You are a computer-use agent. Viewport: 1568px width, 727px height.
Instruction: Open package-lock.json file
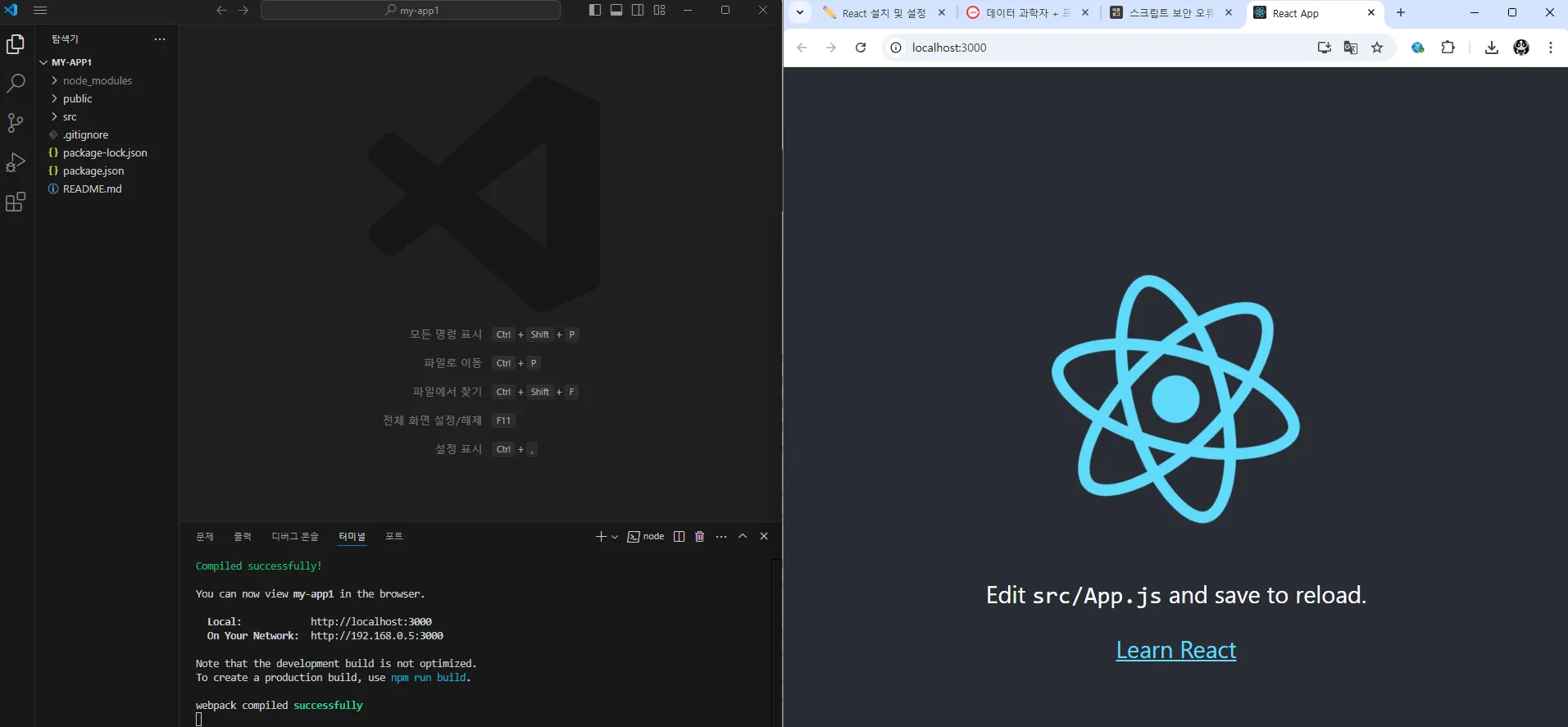coord(107,152)
